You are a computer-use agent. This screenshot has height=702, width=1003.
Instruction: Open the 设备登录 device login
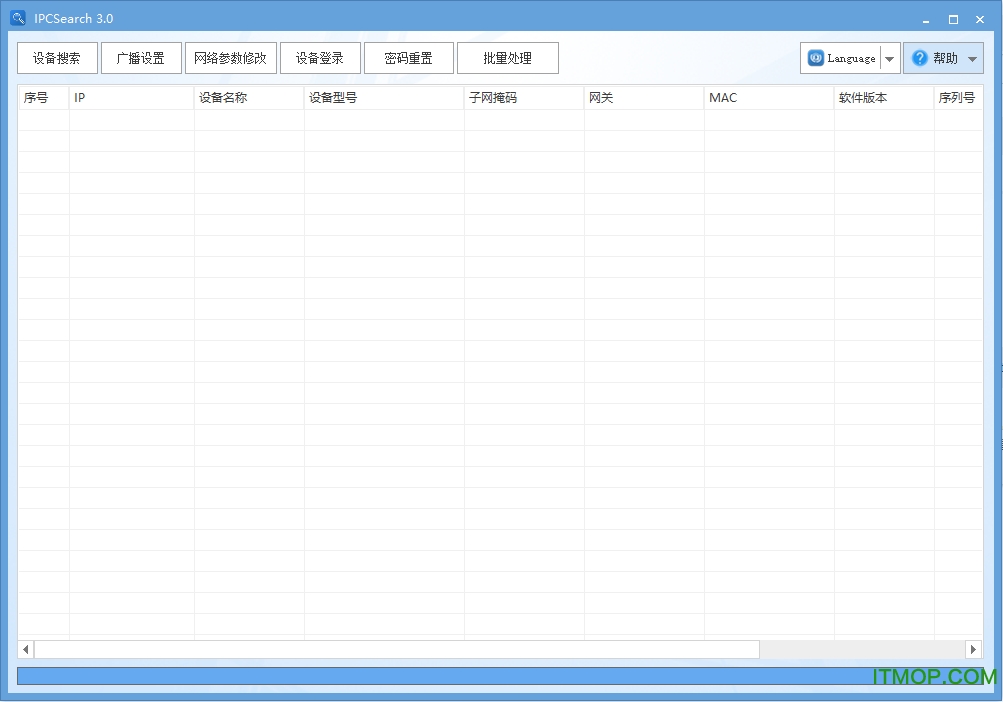pyautogui.click(x=320, y=58)
